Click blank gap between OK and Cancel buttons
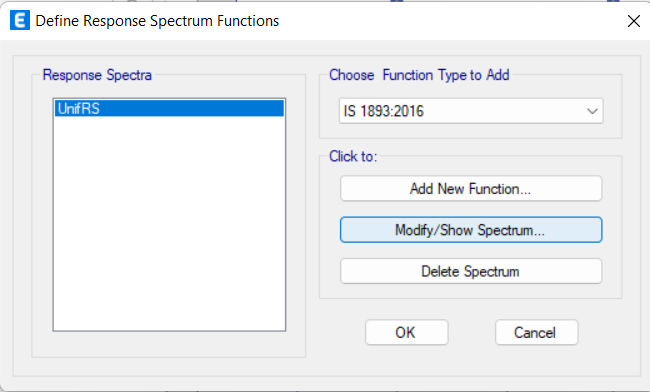This screenshot has height=392, width=650. pyautogui.click(x=471, y=332)
